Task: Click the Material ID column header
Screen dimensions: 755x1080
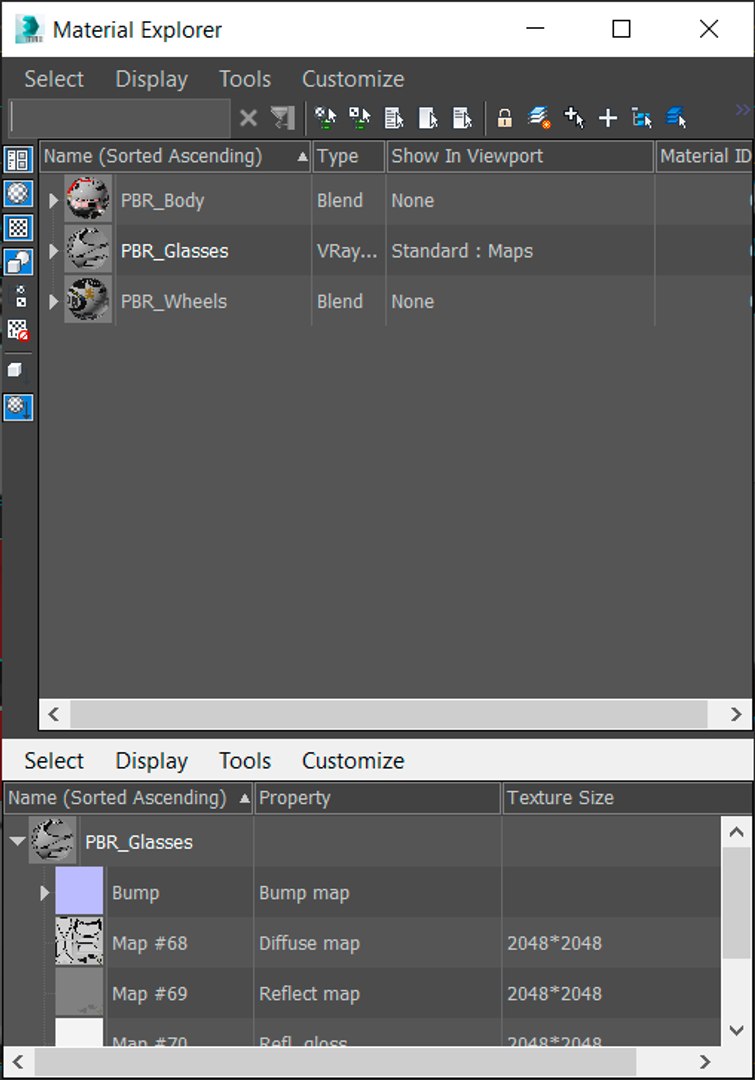Action: (704, 156)
